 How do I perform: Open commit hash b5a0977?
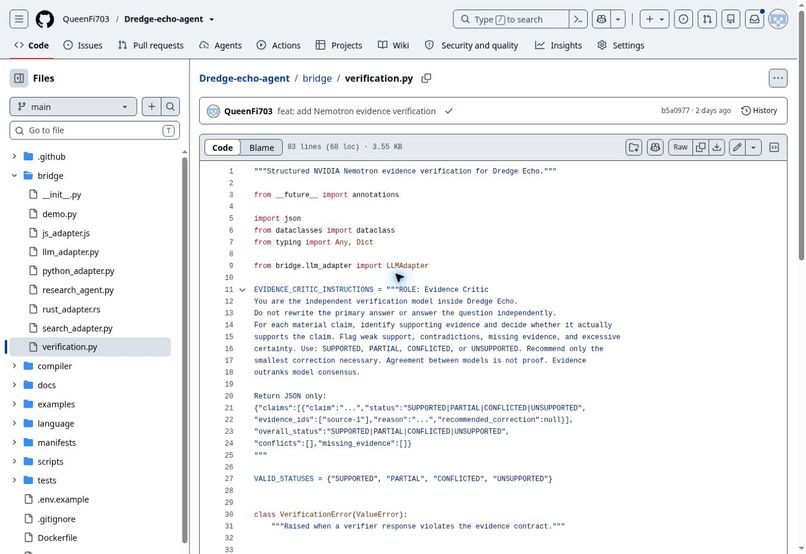675,110
